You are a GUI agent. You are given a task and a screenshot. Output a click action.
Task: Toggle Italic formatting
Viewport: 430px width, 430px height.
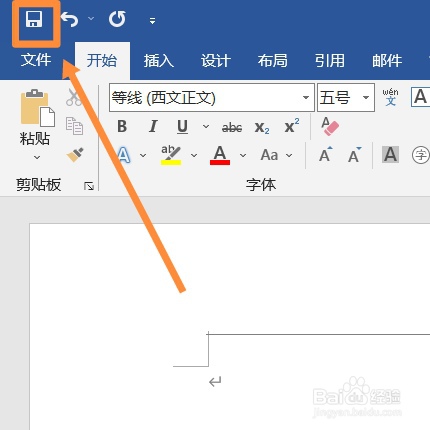[153, 127]
